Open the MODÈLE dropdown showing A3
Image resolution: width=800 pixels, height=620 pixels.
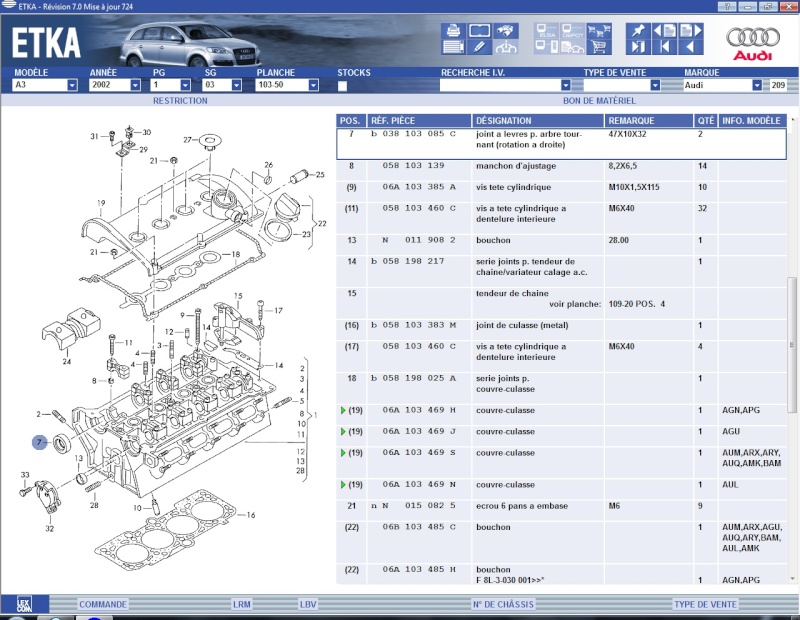tap(72, 86)
